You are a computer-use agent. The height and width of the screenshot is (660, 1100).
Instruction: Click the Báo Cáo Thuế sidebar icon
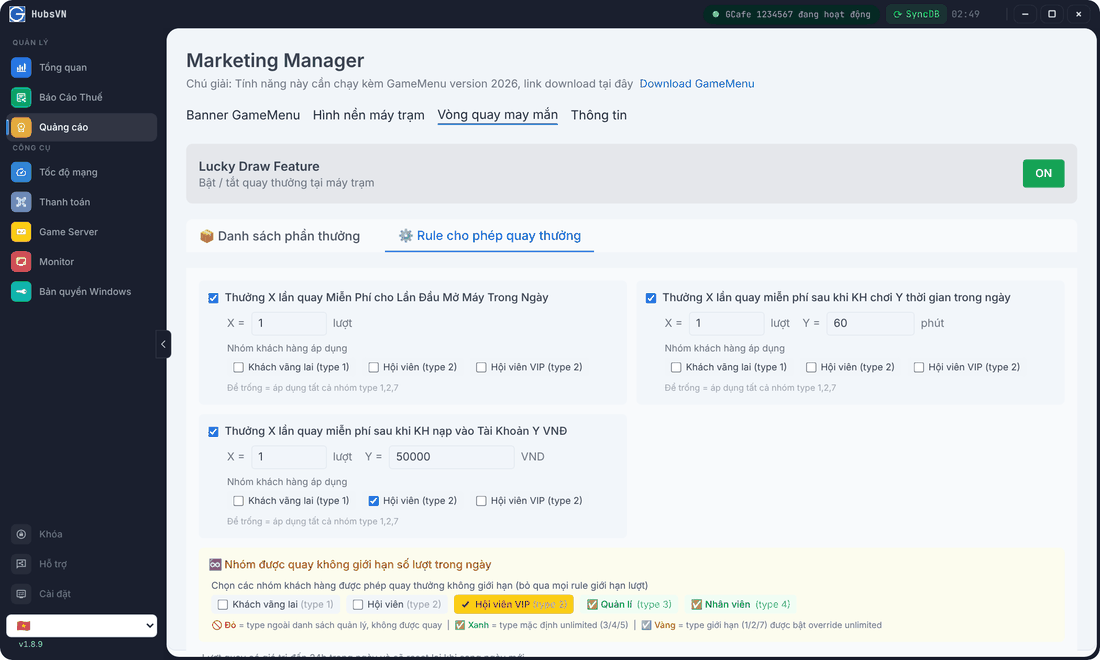point(21,97)
